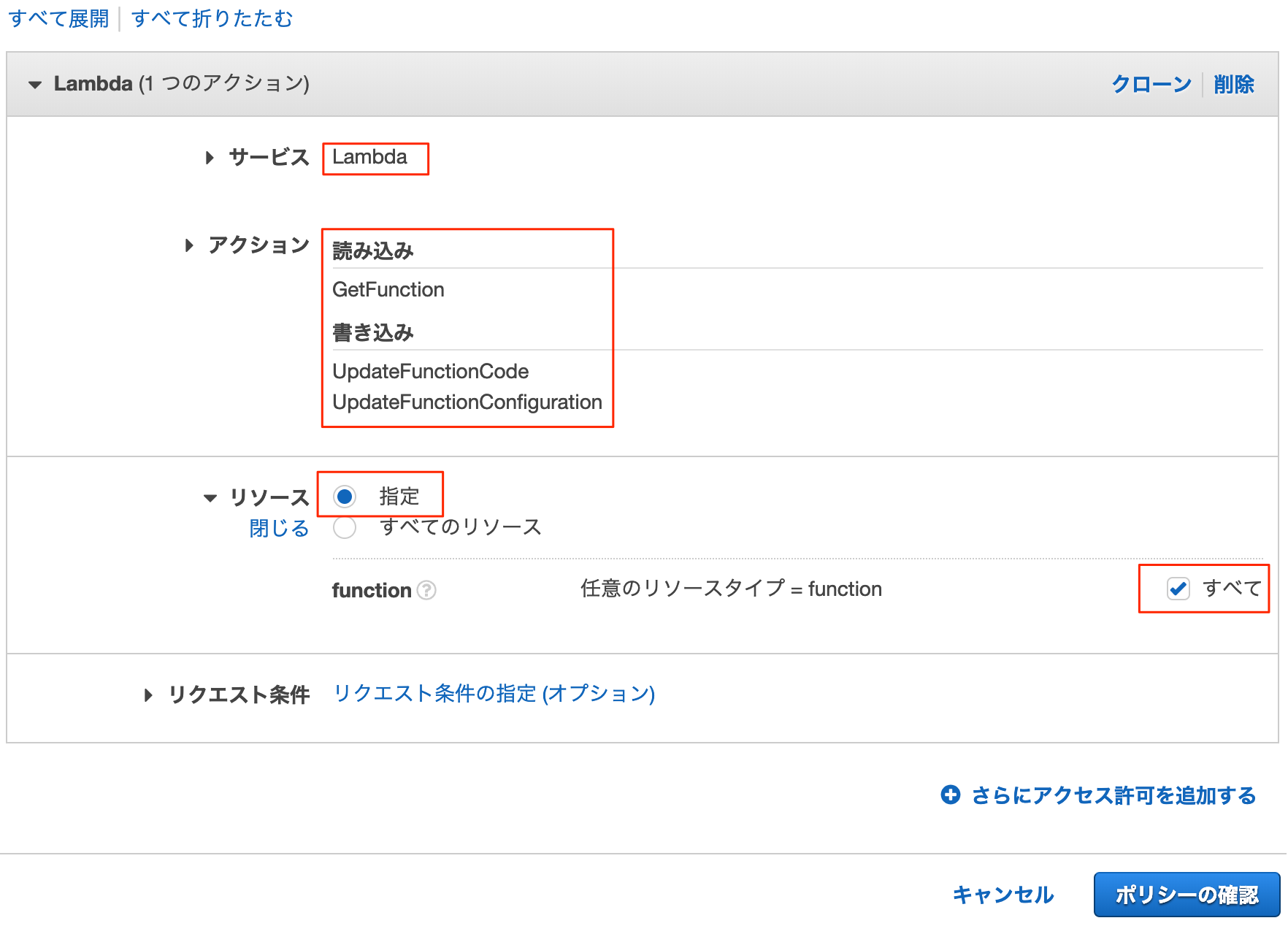Click the UpdateFunctionConfiguration action text

[x=467, y=402]
